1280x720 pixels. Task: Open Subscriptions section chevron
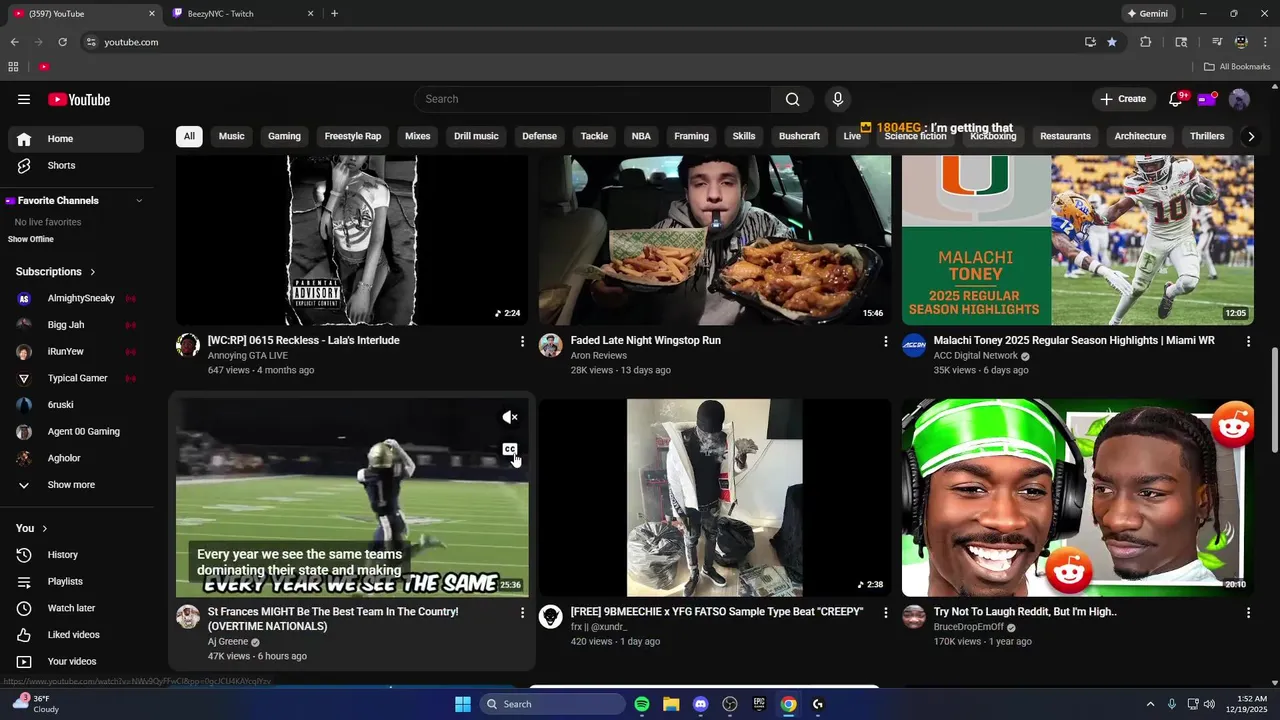click(x=93, y=272)
